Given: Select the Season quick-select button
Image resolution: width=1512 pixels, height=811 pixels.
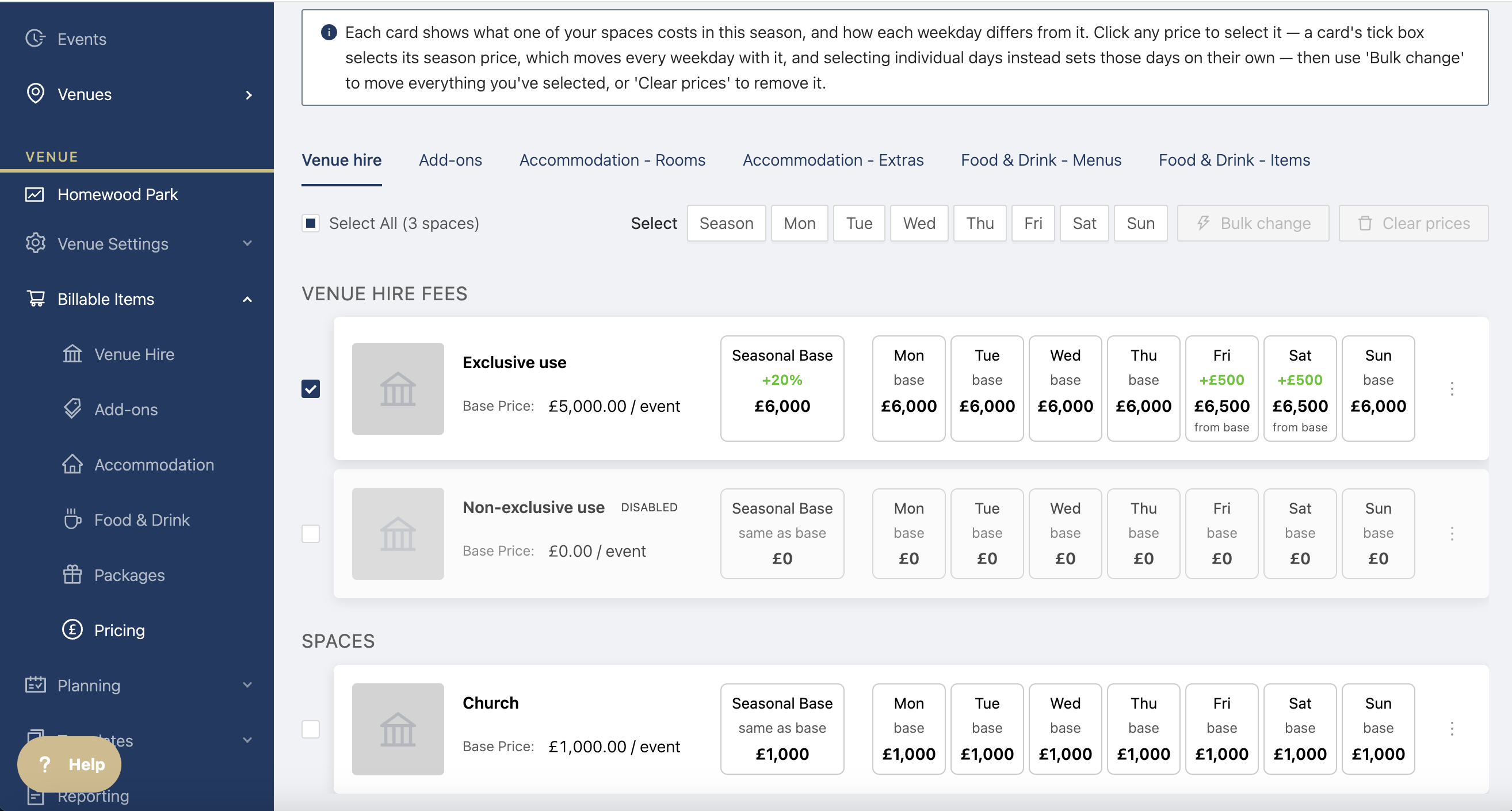Looking at the screenshot, I should coord(726,223).
